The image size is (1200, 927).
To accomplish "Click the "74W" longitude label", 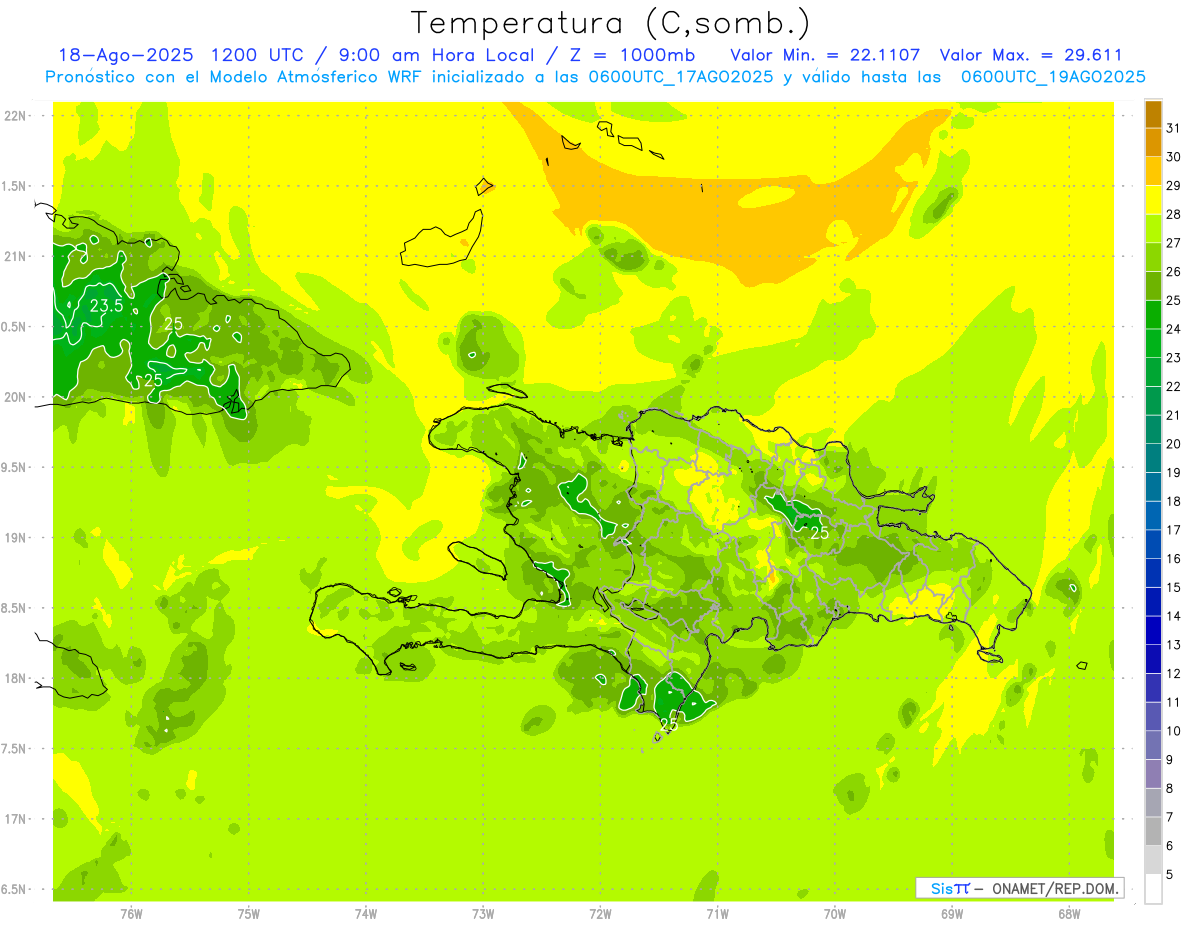I will pyautogui.click(x=366, y=913).
